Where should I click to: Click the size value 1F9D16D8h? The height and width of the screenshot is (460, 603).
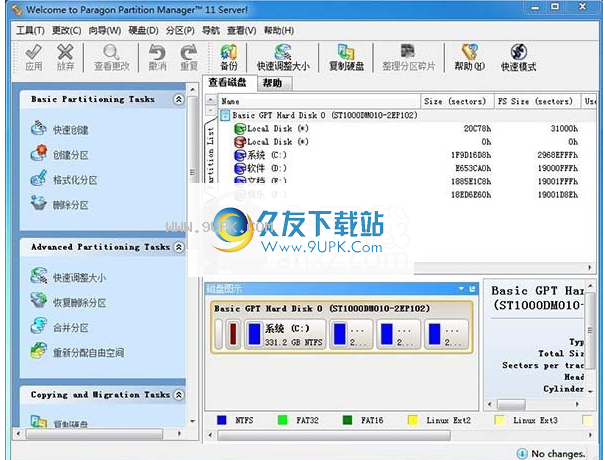click(471, 155)
